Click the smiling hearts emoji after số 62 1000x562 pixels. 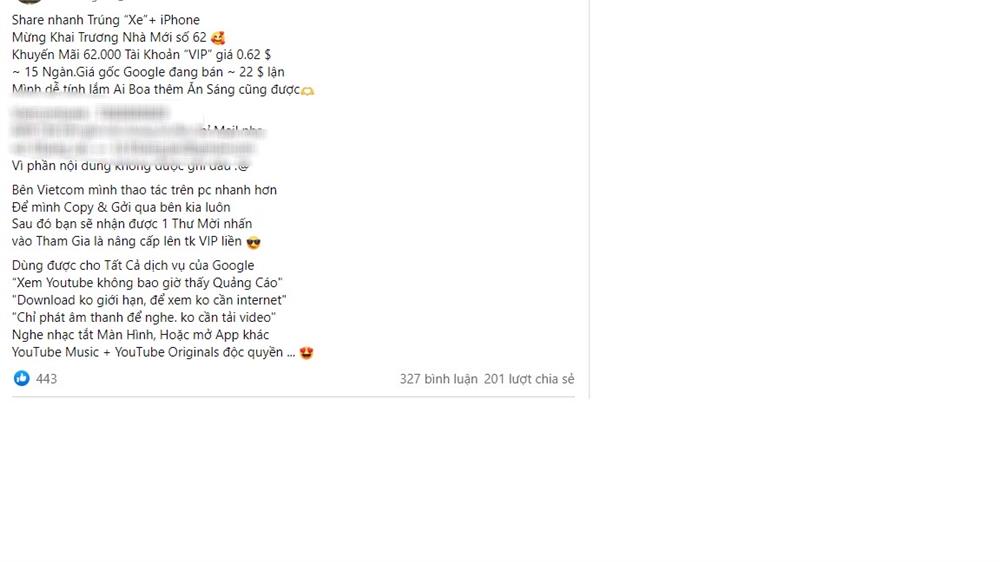tap(218, 38)
